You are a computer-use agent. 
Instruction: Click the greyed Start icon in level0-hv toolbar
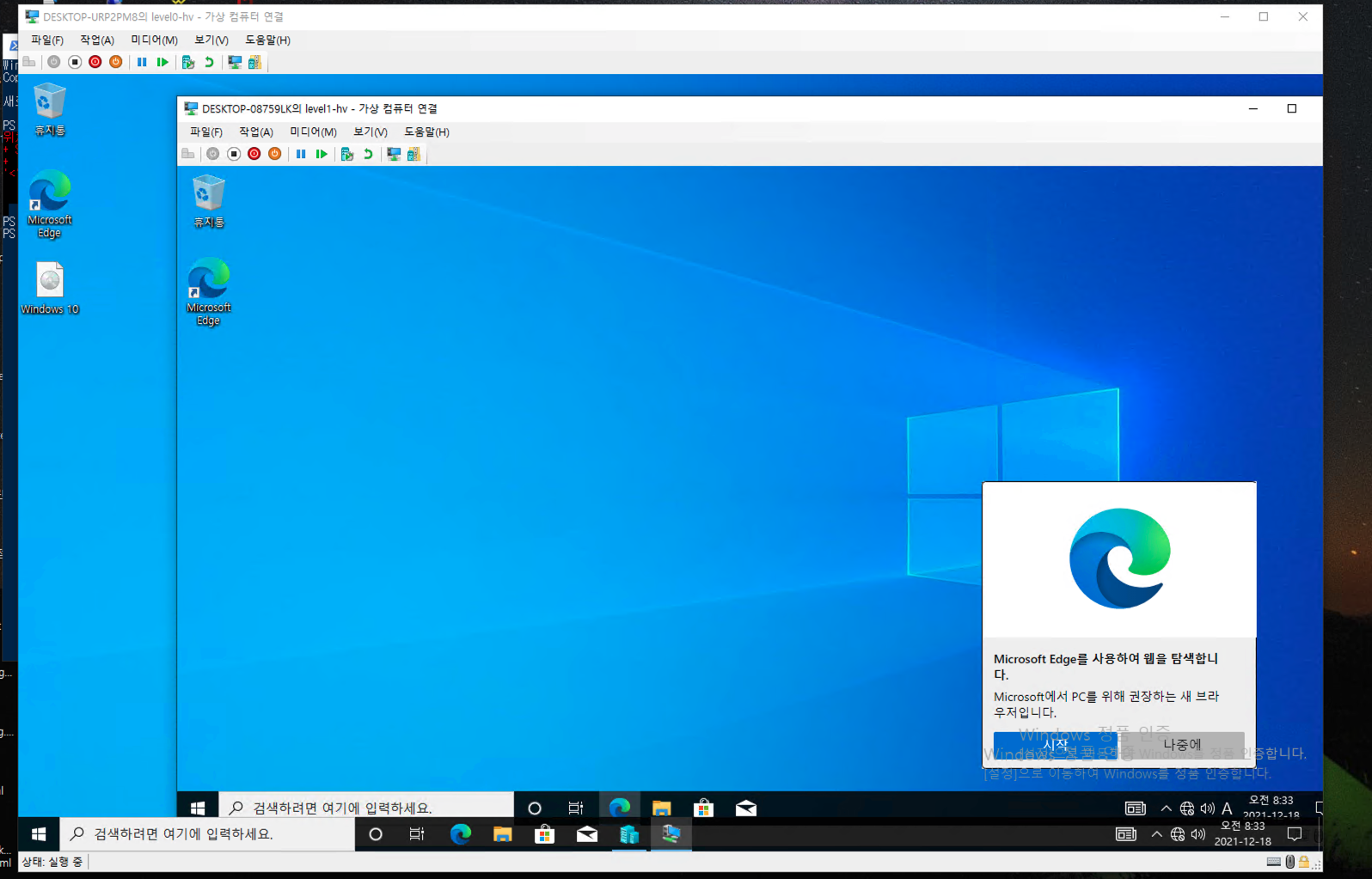pos(54,62)
